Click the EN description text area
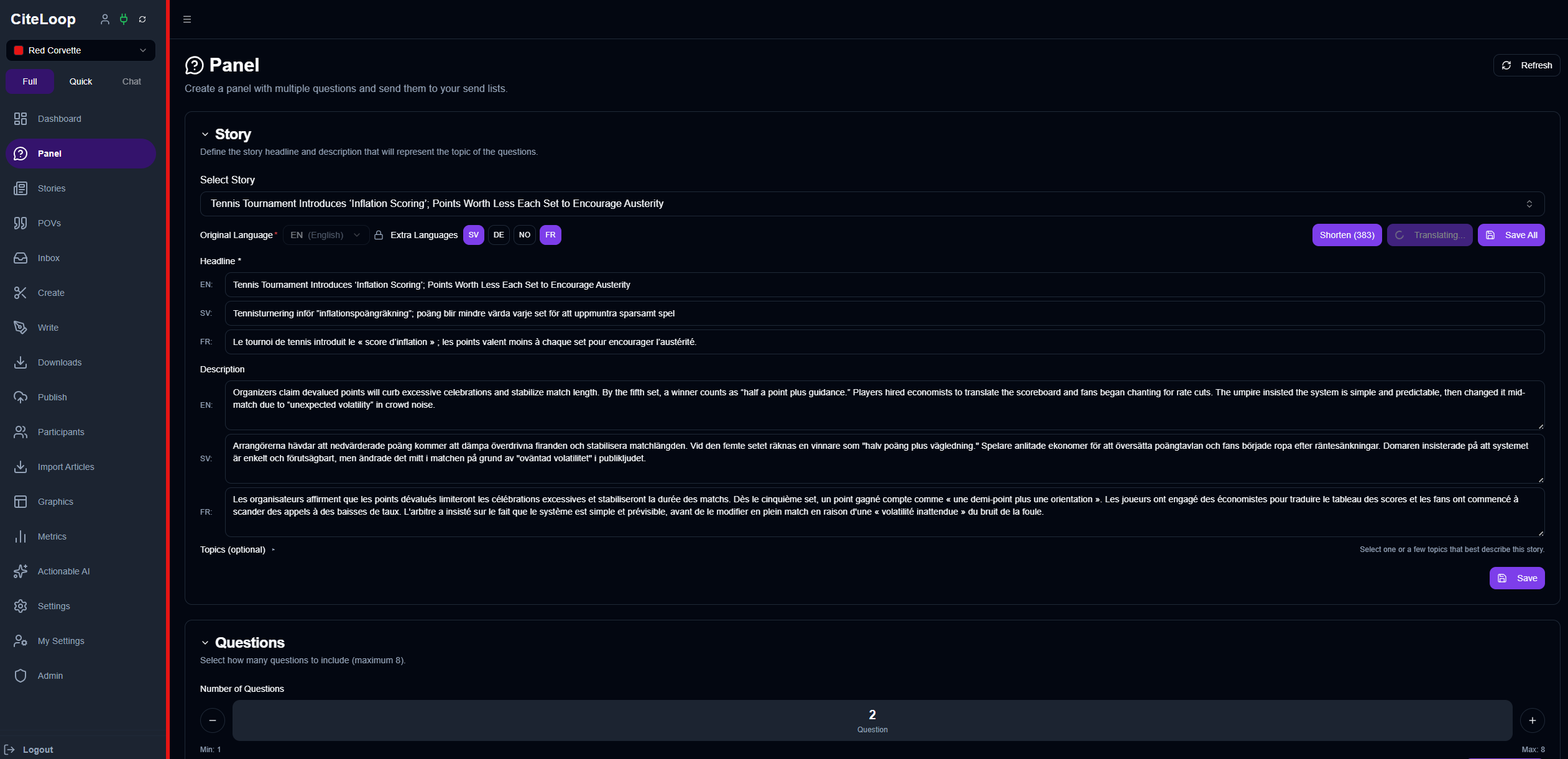 884,405
